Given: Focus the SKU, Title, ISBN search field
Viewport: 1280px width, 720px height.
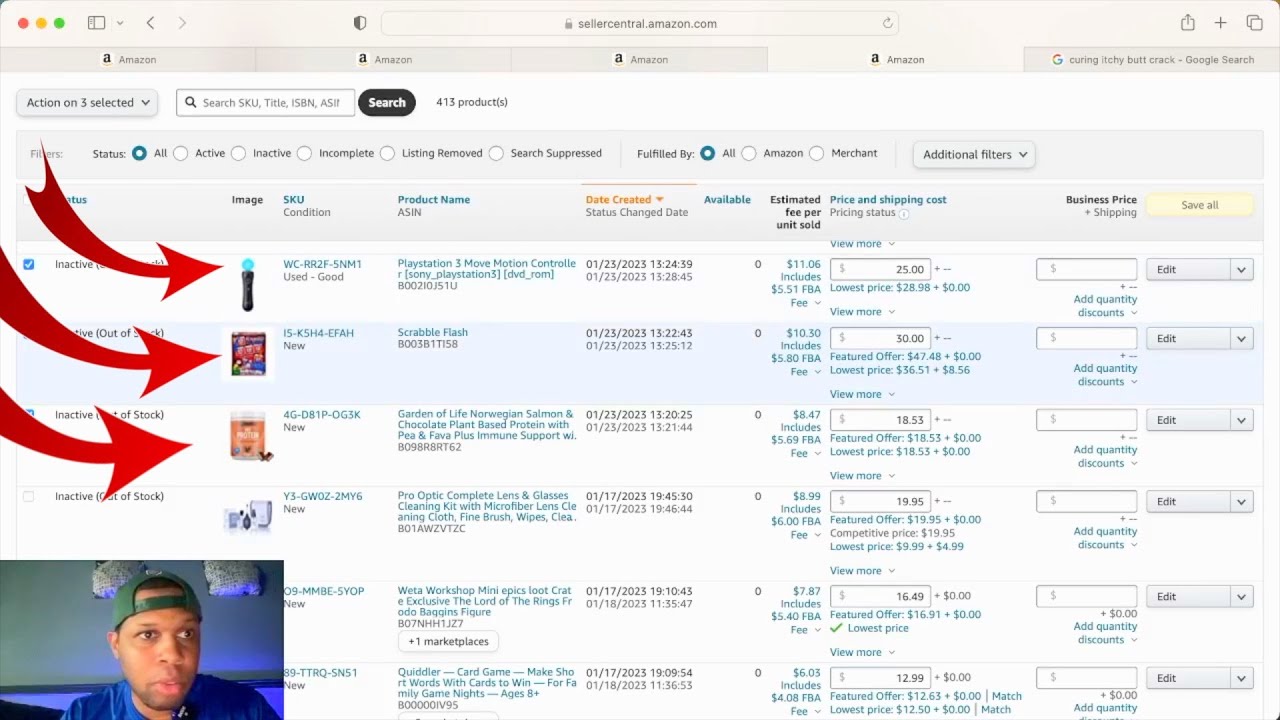Looking at the screenshot, I should click(x=266, y=102).
